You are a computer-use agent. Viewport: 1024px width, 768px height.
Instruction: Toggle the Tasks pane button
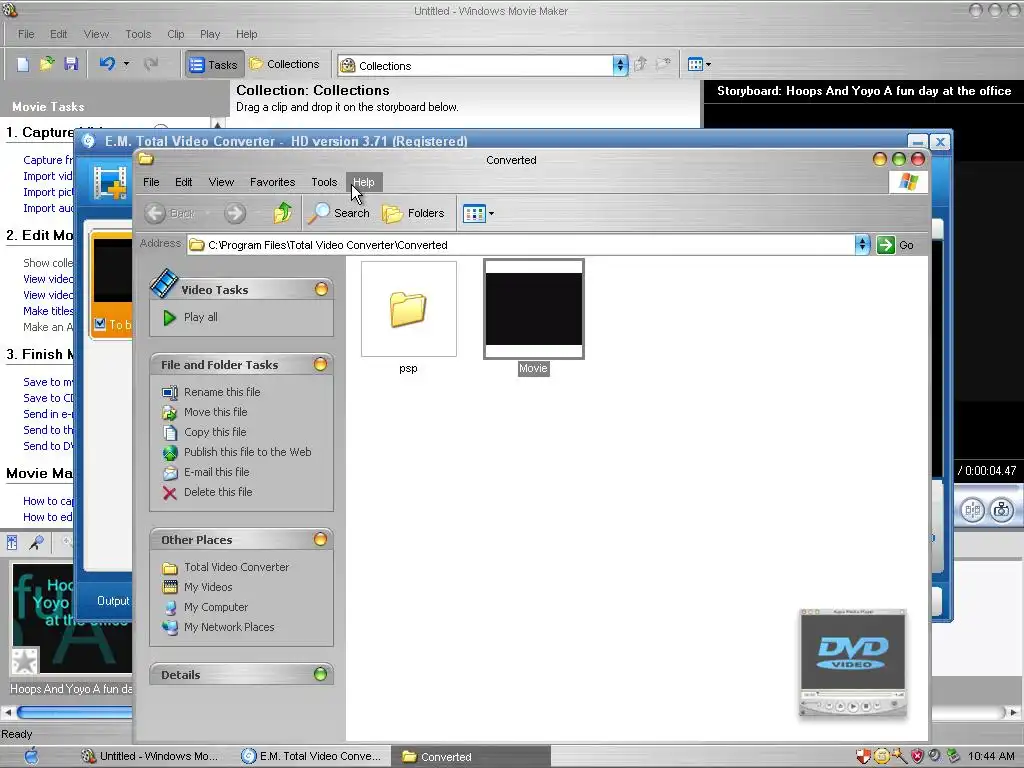[214, 65]
